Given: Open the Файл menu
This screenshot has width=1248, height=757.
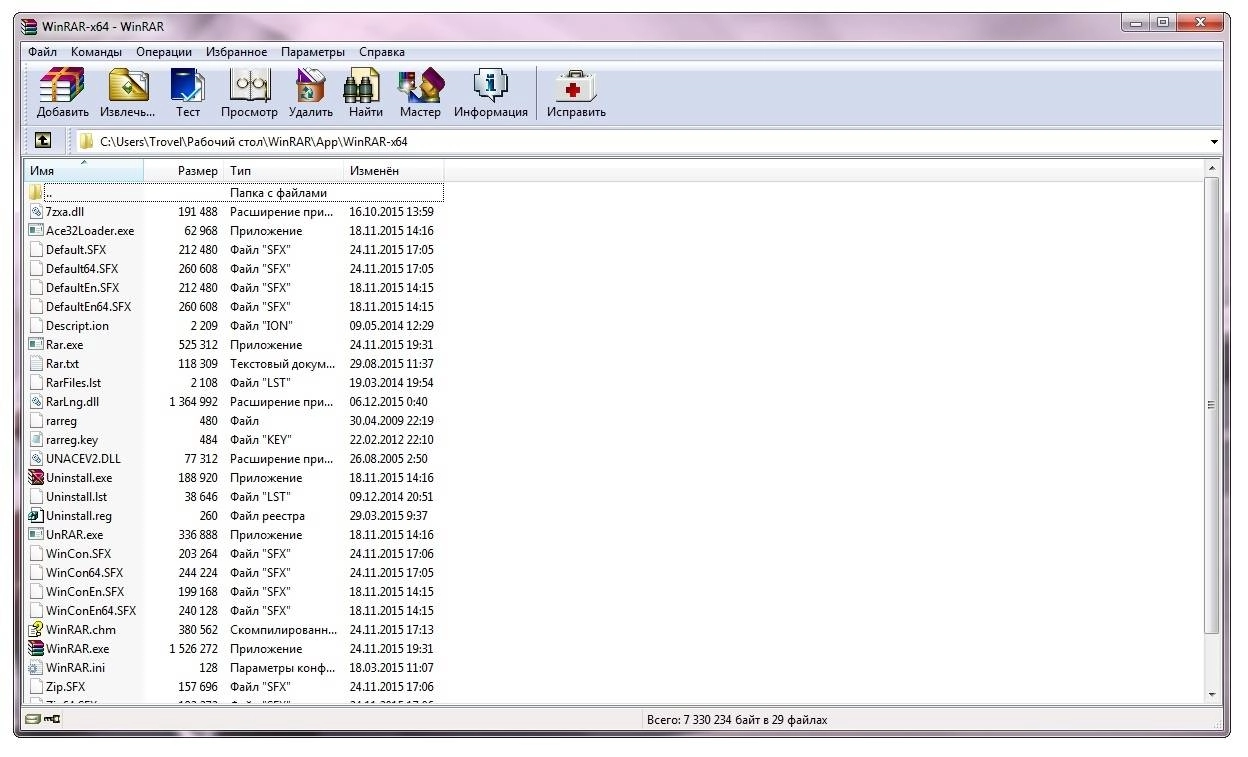Looking at the screenshot, I should (x=42, y=52).
